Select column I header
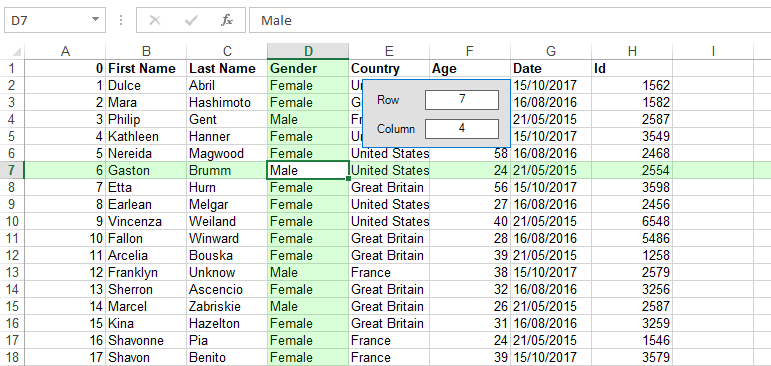Viewport: 771px width, 366px height. (713, 51)
